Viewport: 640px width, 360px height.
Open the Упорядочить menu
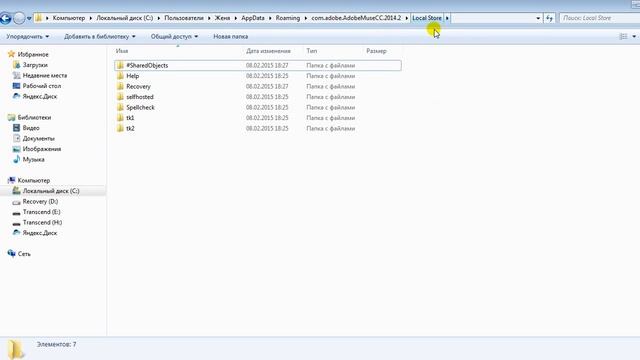tap(27, 36)
